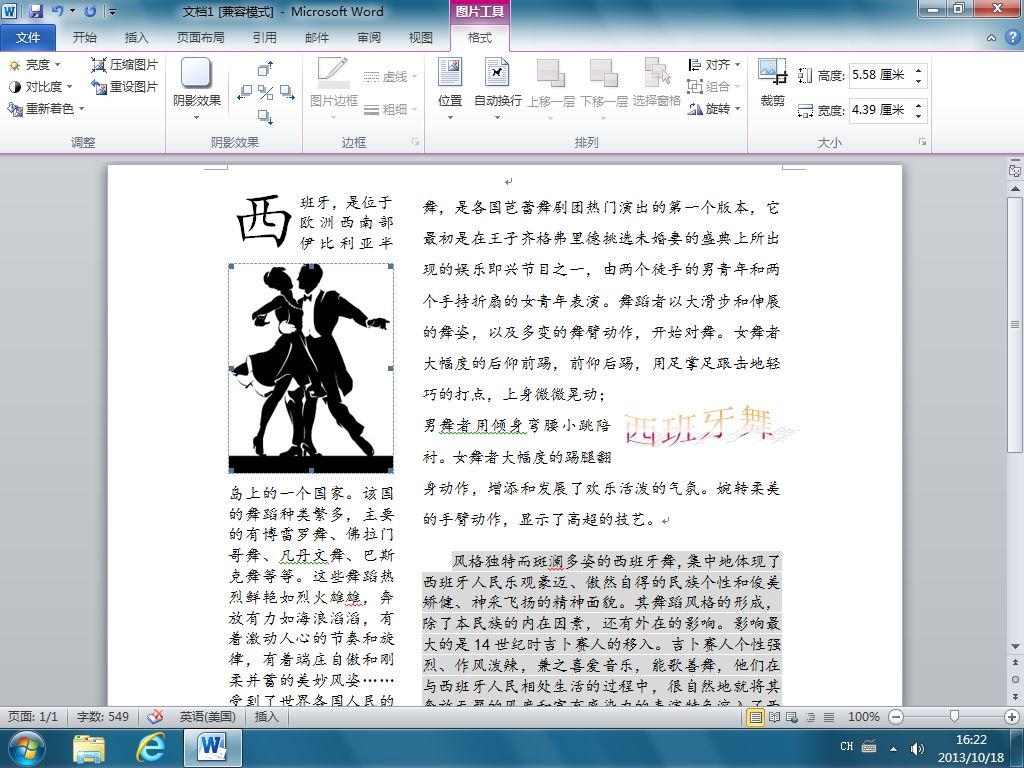Click the zoom in plus button
1024x768 pixels.
point(1012,716)
